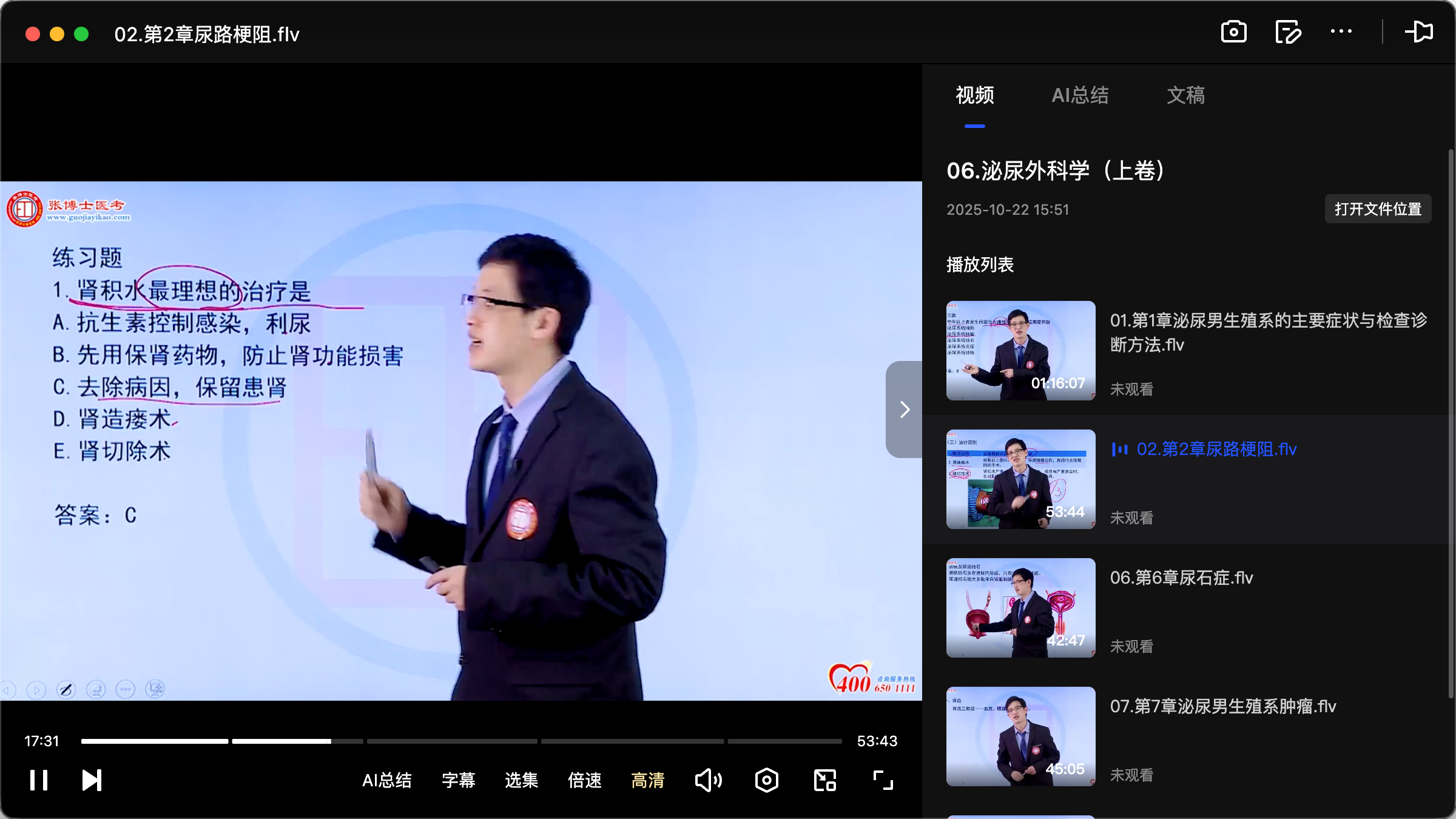Image resolution: width=1456 pixels, height=819 pixels.
Task: Enter fullscreen with the expand icon
Action: pyautogui.click(x=881, y=780)
